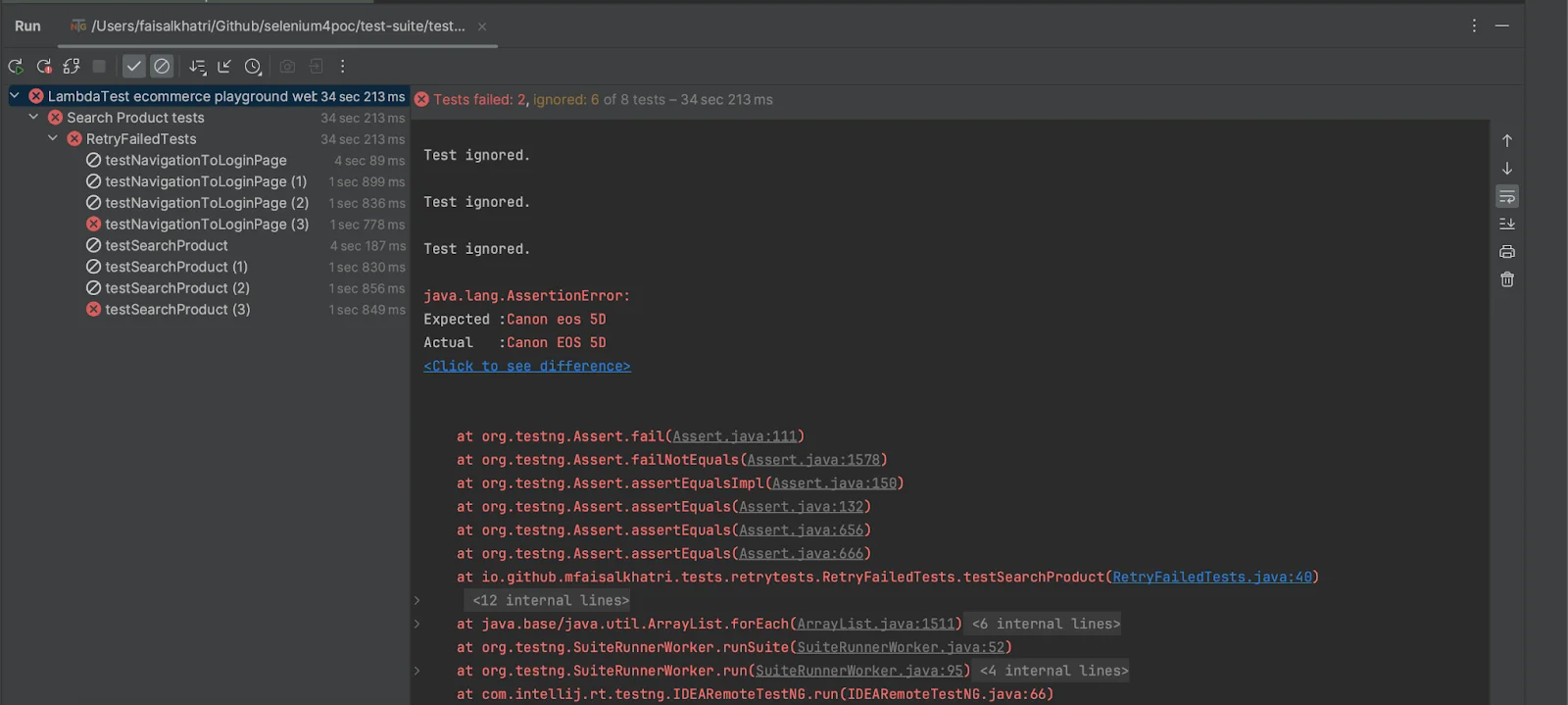This screenshot has width=1568, height=705.
Task: Collapse the RetryFailedTests tree node
Action: point(53,139)
